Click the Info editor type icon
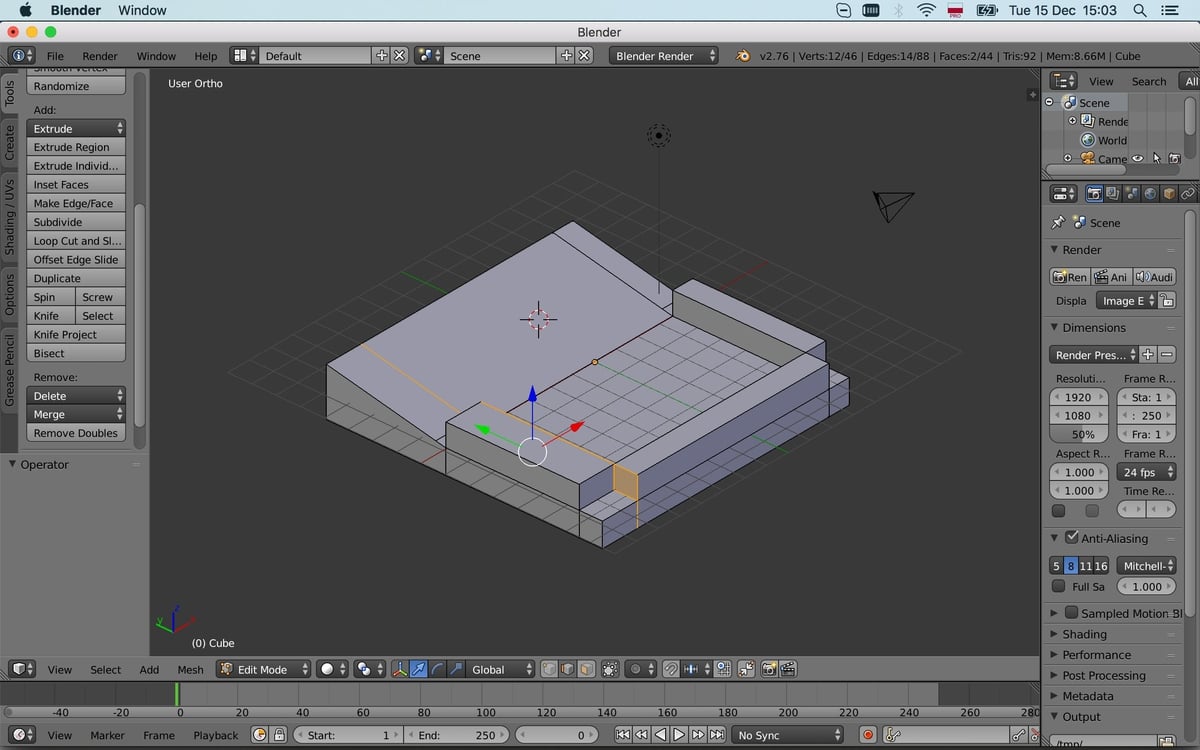1200x750 pixels. [x=22, y=56]
